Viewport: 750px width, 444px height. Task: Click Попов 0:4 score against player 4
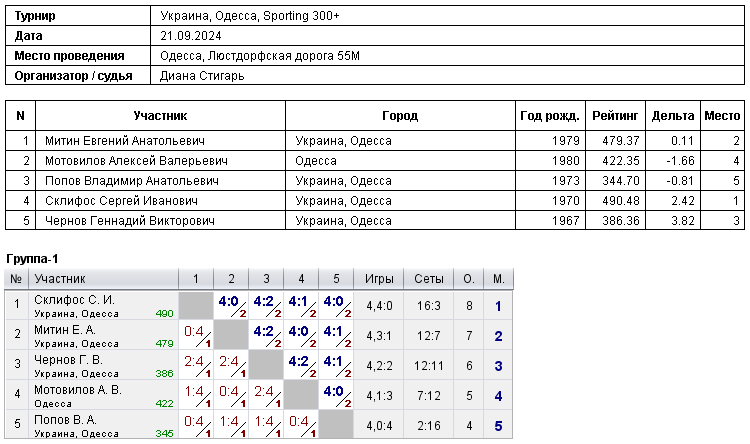(x=298, y=421)
